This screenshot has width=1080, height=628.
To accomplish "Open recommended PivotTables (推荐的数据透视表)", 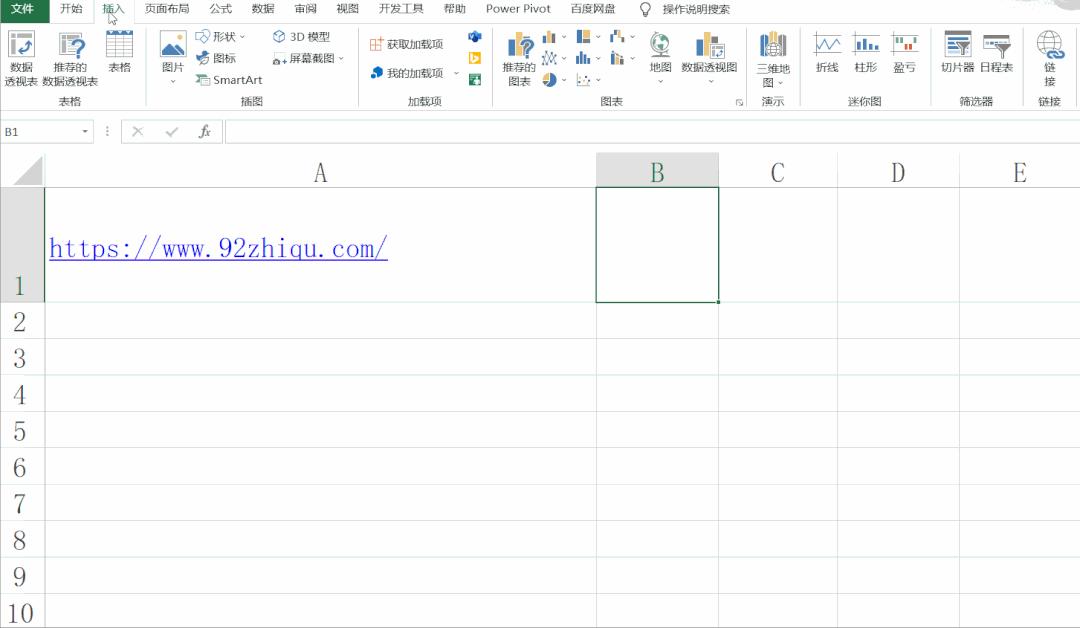I will 70,55.
